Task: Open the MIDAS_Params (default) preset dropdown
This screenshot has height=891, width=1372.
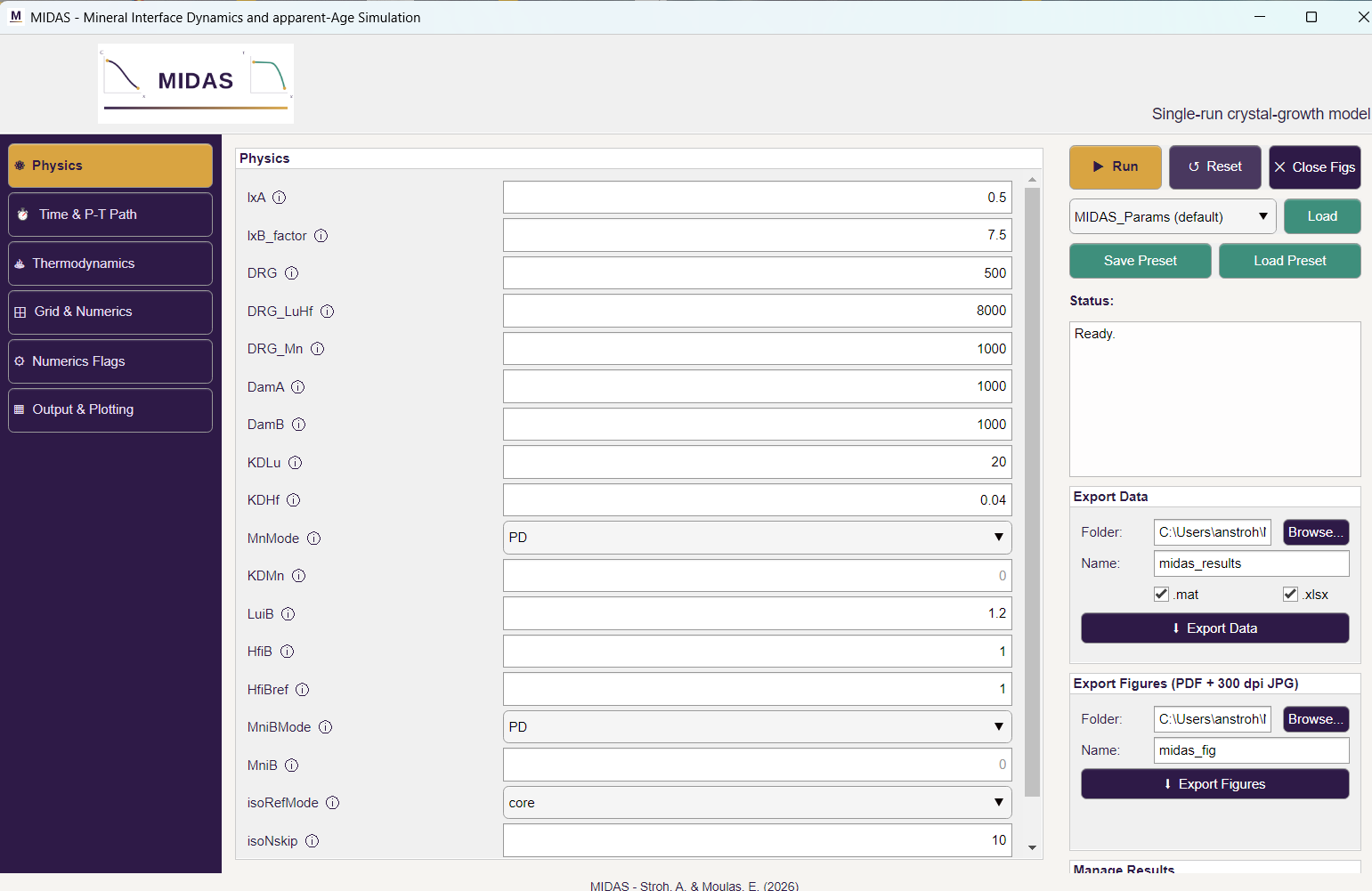Action: click(x=1173, y=216)
